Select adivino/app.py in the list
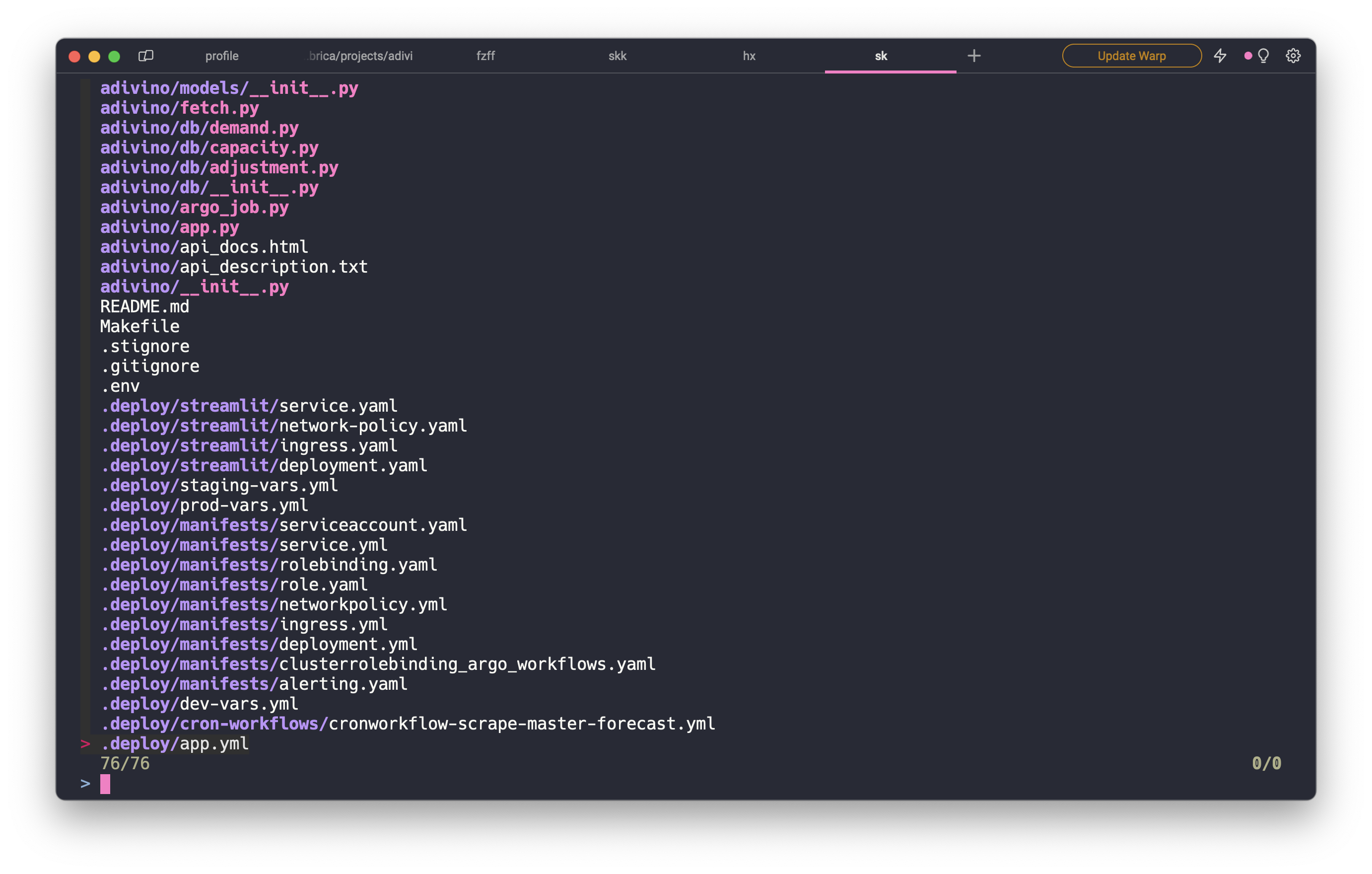The width and height of the screenshot is (1372, 874). pyautogui.click(x=169, y=227)
